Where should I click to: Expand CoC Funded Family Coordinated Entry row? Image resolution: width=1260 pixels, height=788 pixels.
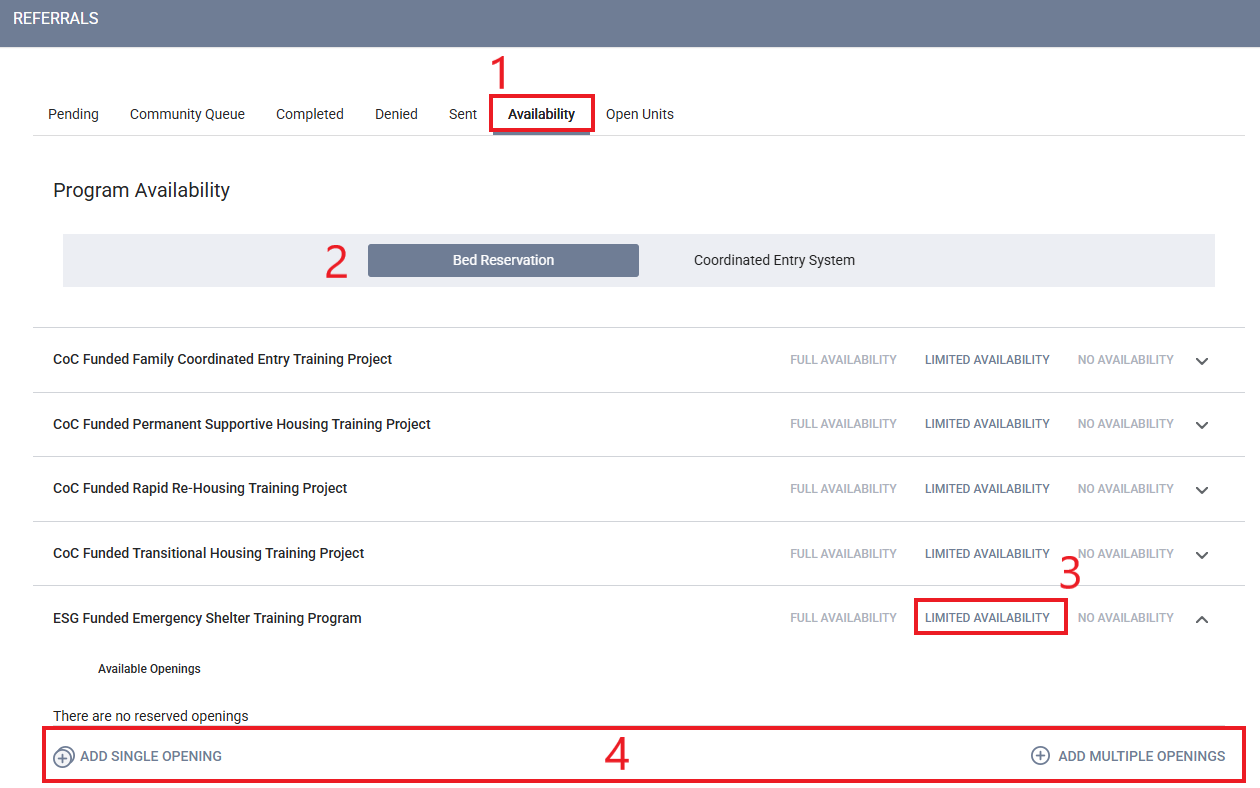[x=1202, y=361]
